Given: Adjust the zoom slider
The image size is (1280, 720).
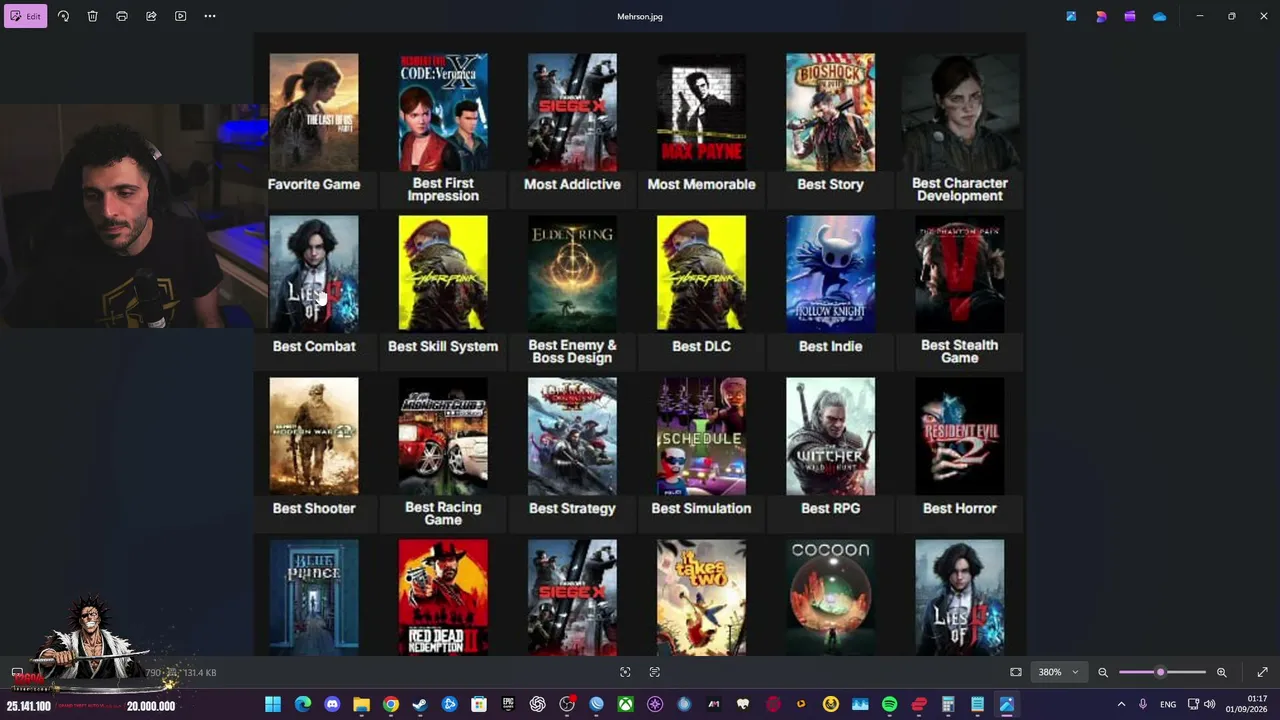Looking at the screenshot, I should tap(1162, 672).
